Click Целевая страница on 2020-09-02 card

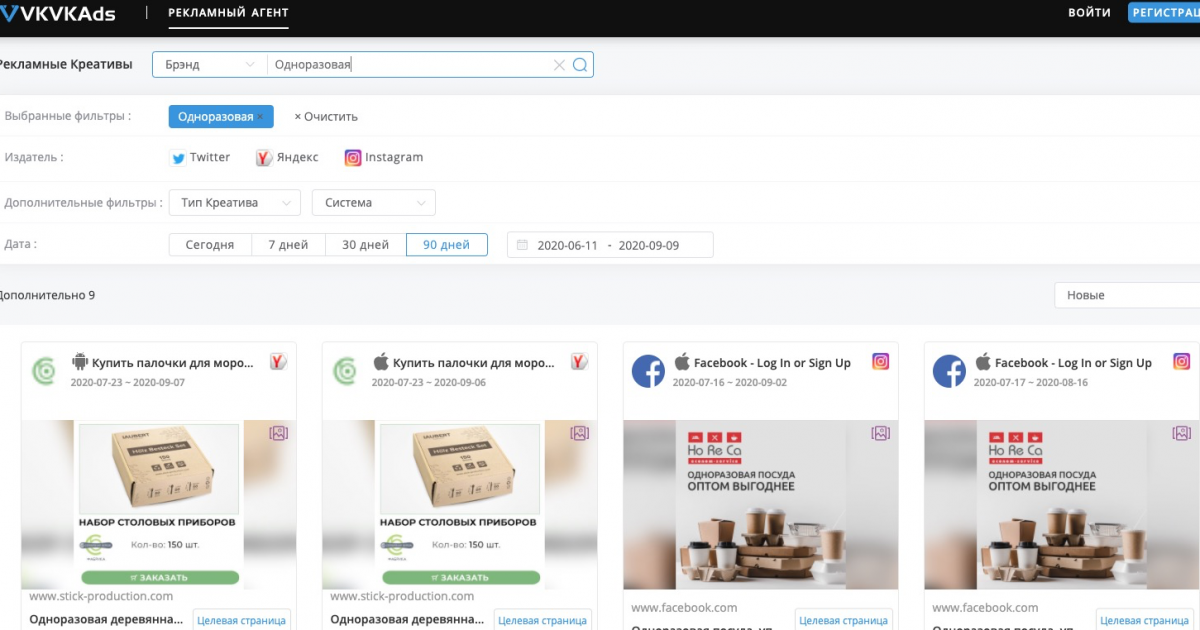(x=843, y=621)
